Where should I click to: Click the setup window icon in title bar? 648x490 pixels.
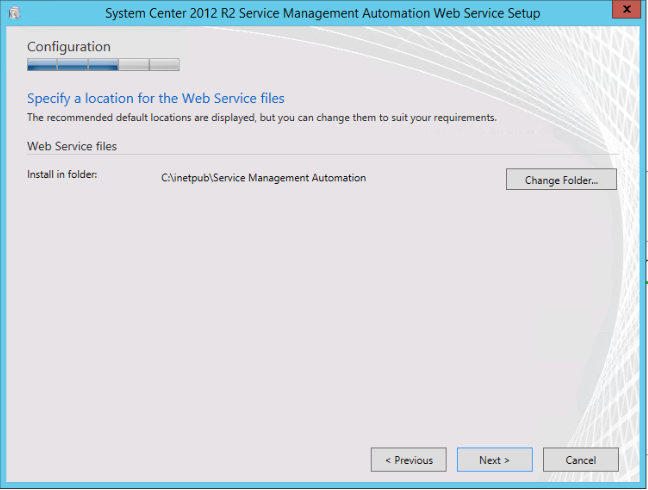point(12,13)
